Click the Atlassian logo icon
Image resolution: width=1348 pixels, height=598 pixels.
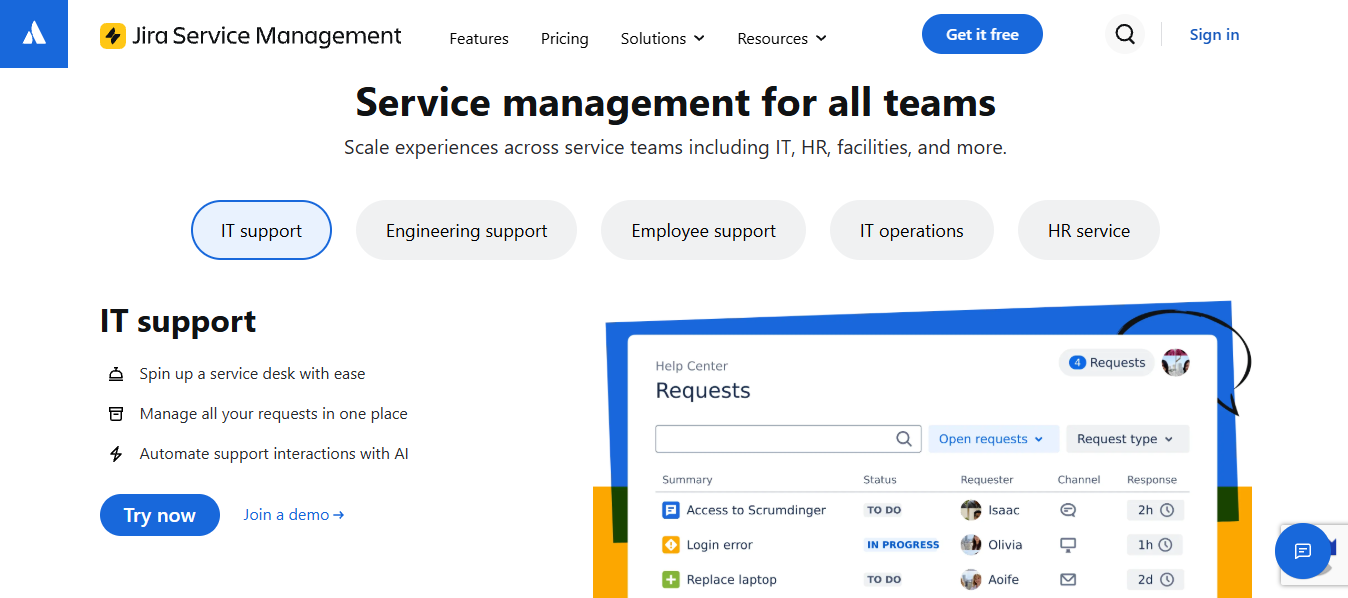coord(34,34)
